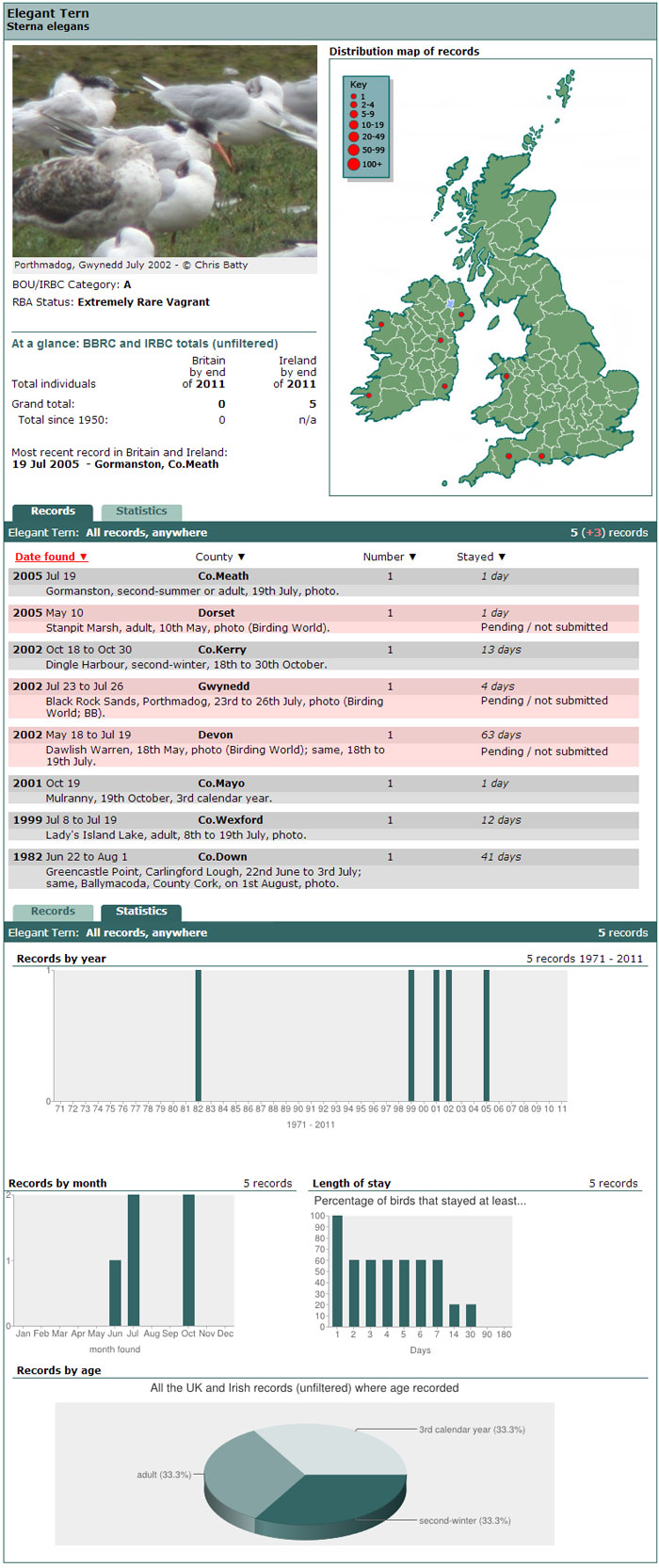This screenshot has width=659, height=1568.
Task: Click the 30-day bar in Length of stay
Action: point(471,1316)
